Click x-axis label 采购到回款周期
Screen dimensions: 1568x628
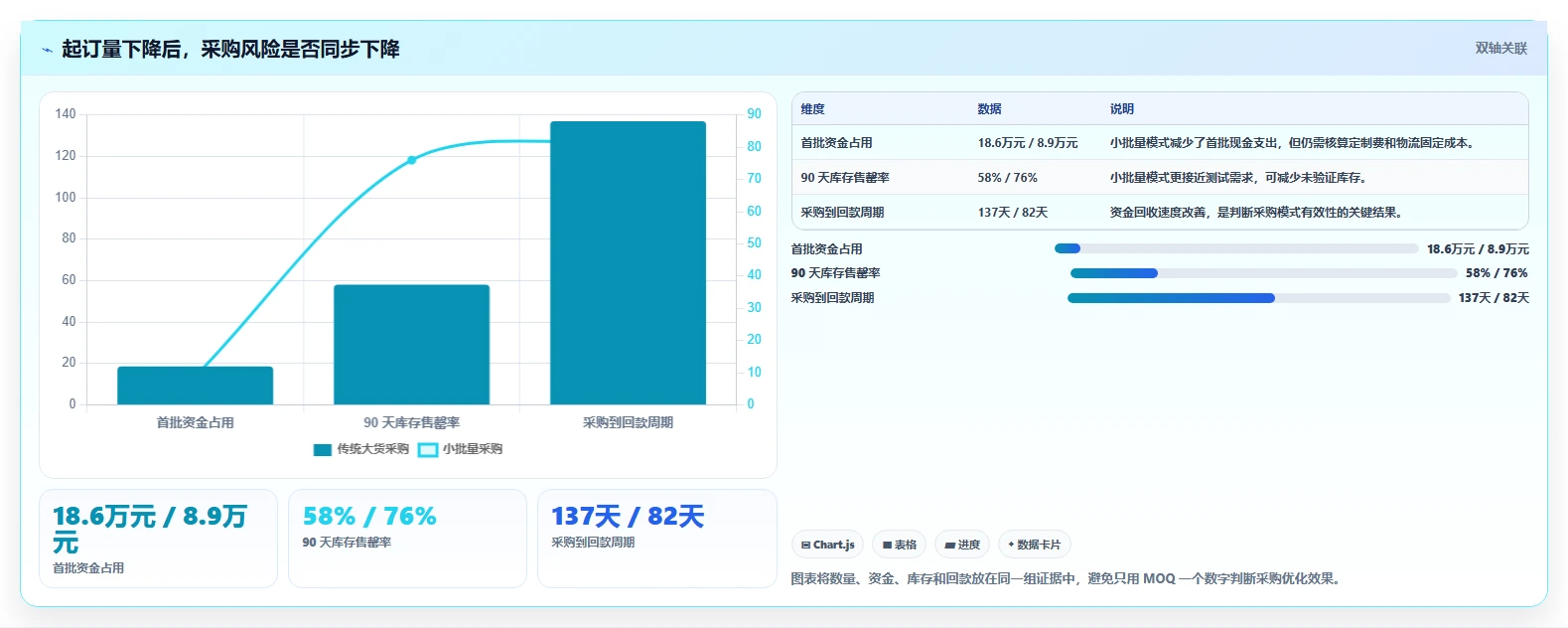(x=628, y=422)
